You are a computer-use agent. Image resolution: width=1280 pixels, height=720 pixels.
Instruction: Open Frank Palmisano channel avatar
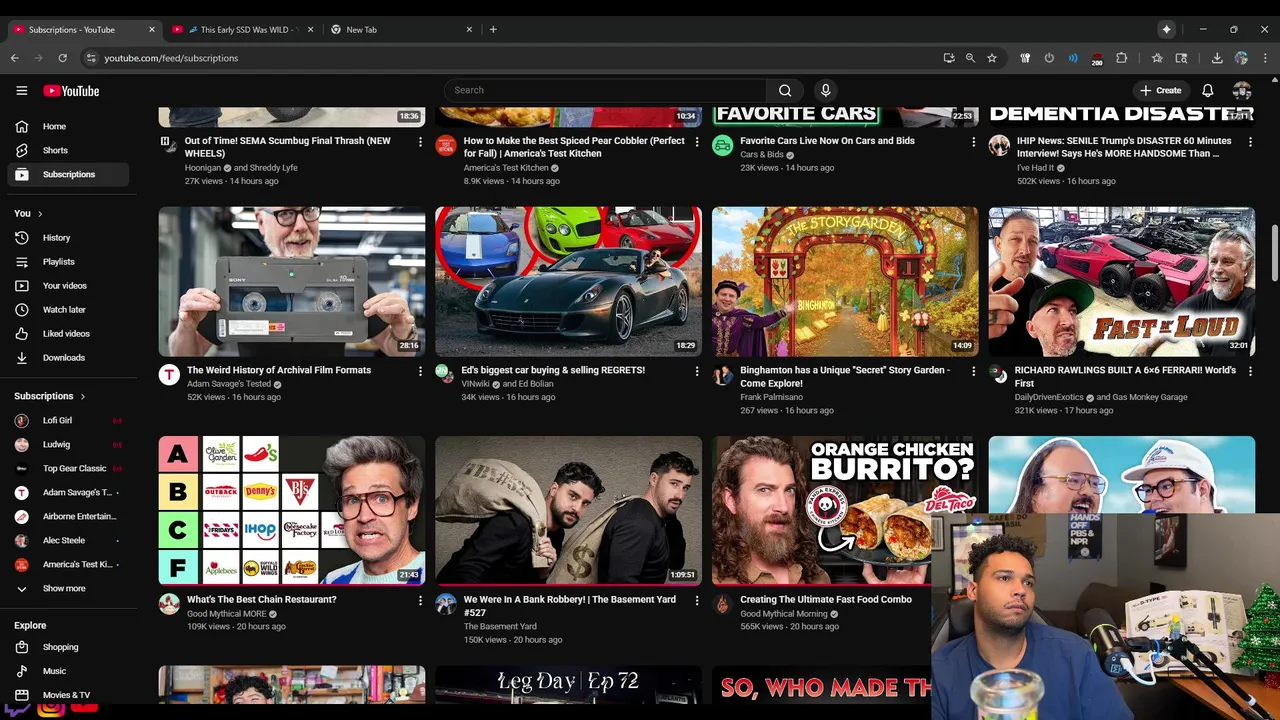click(722, 375)
